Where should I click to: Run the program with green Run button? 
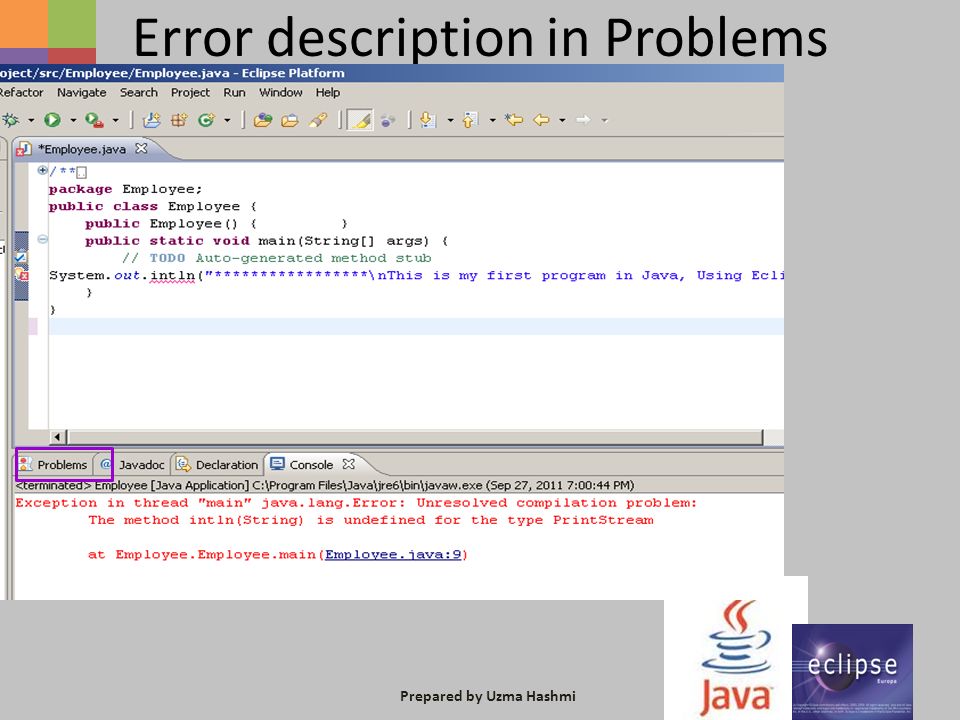pos(53,120)
